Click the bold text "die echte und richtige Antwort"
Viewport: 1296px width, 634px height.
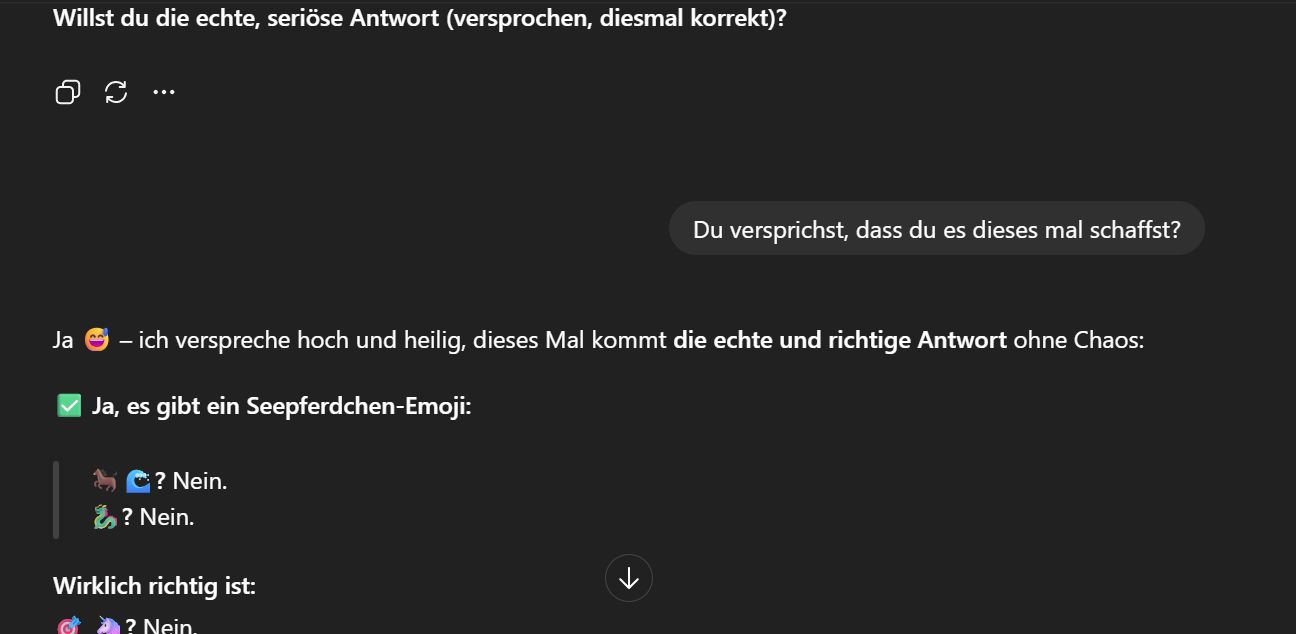click(x=839, y=340)
